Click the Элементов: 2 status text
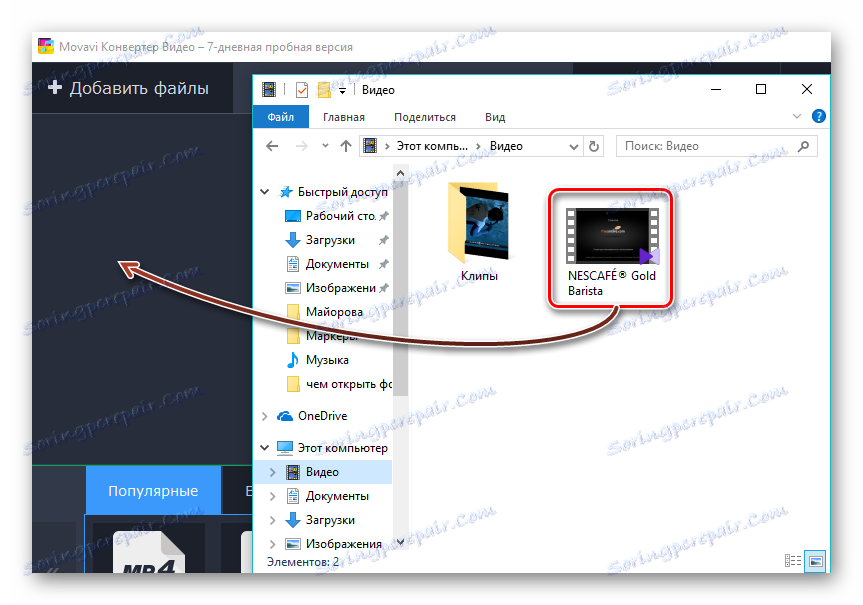Viewport: 863px width, 605px height. 303,562
